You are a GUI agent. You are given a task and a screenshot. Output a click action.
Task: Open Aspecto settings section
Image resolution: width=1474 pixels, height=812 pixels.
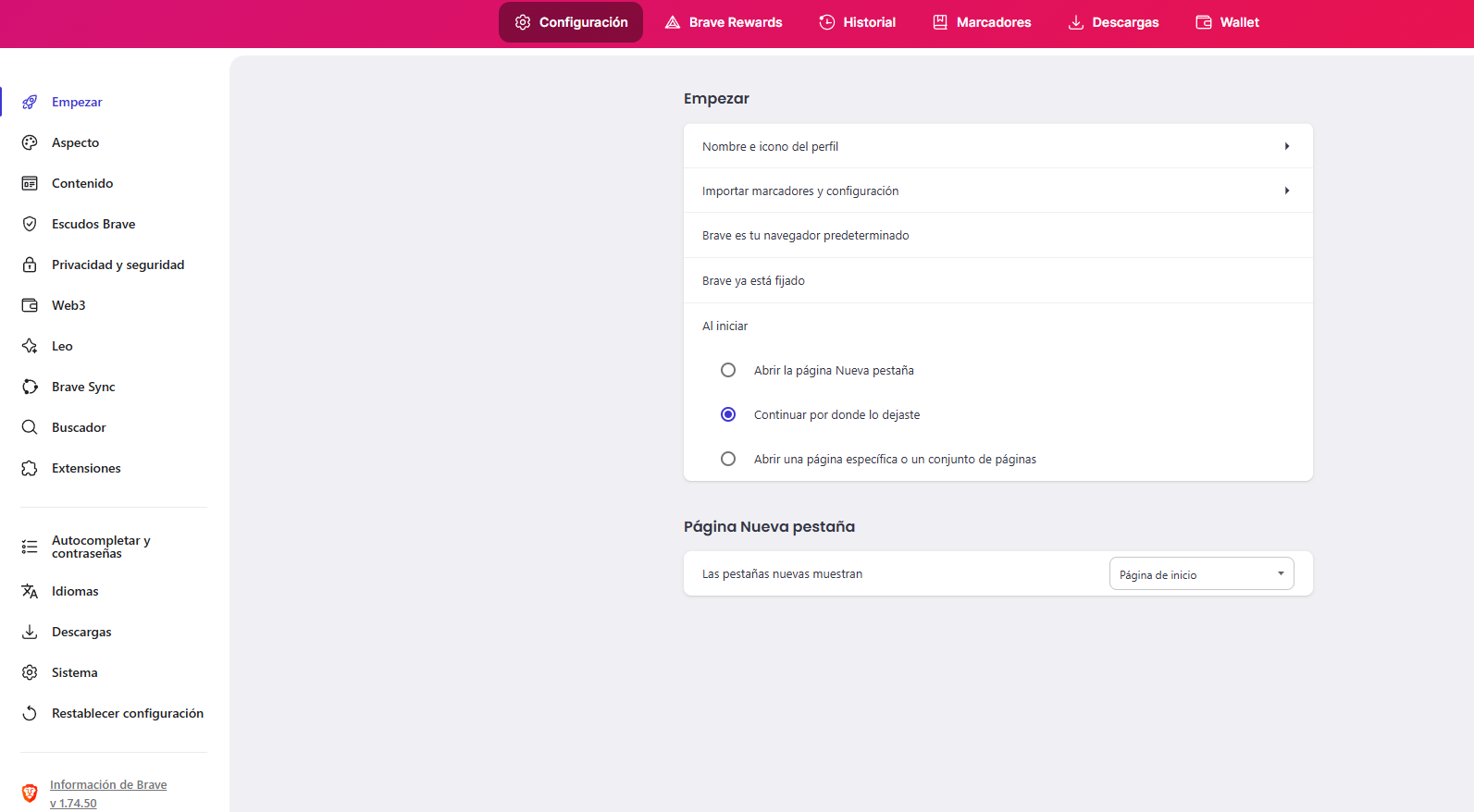pos(75,142)
